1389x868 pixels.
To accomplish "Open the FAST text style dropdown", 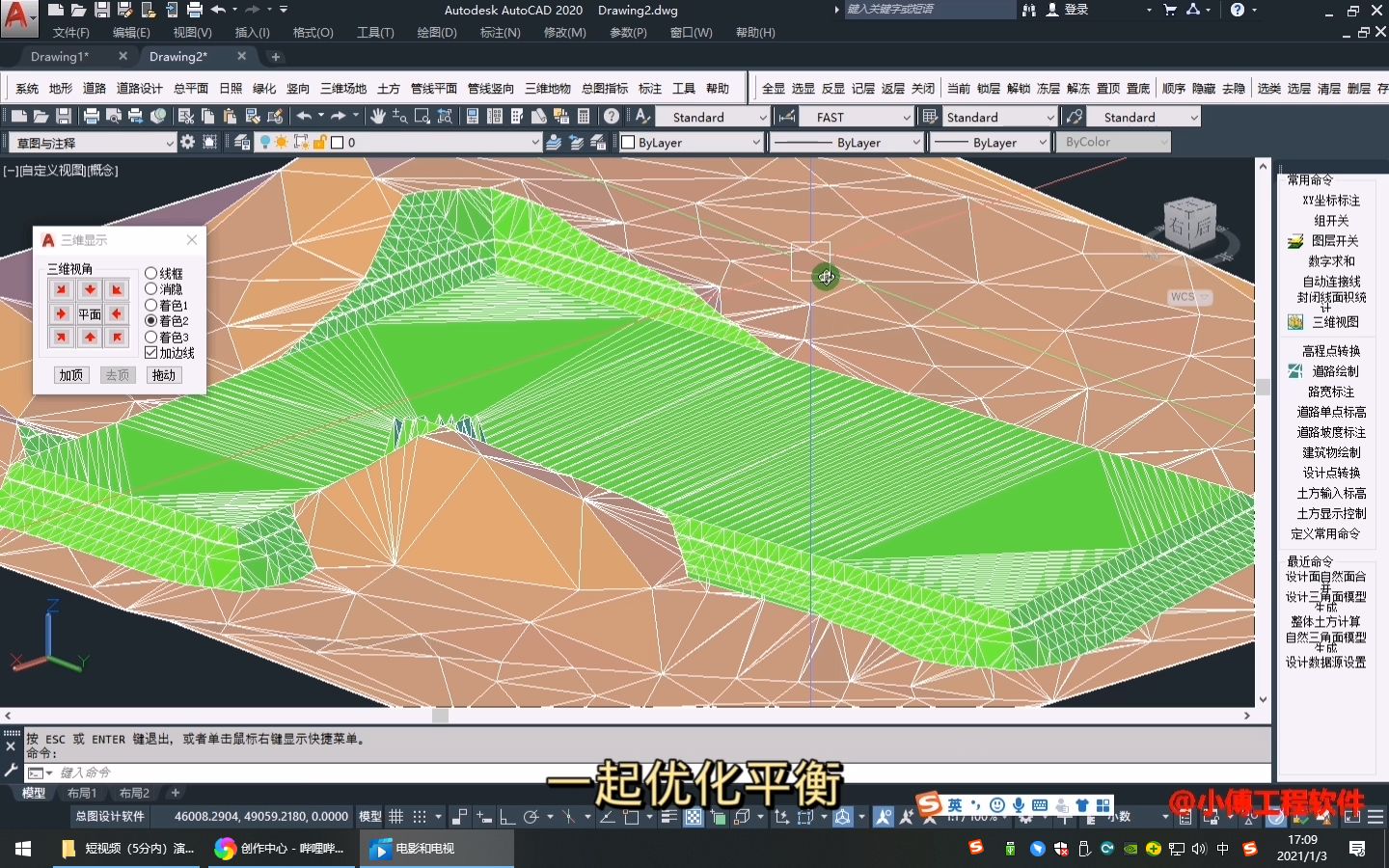I will click(x=907, y=116).
